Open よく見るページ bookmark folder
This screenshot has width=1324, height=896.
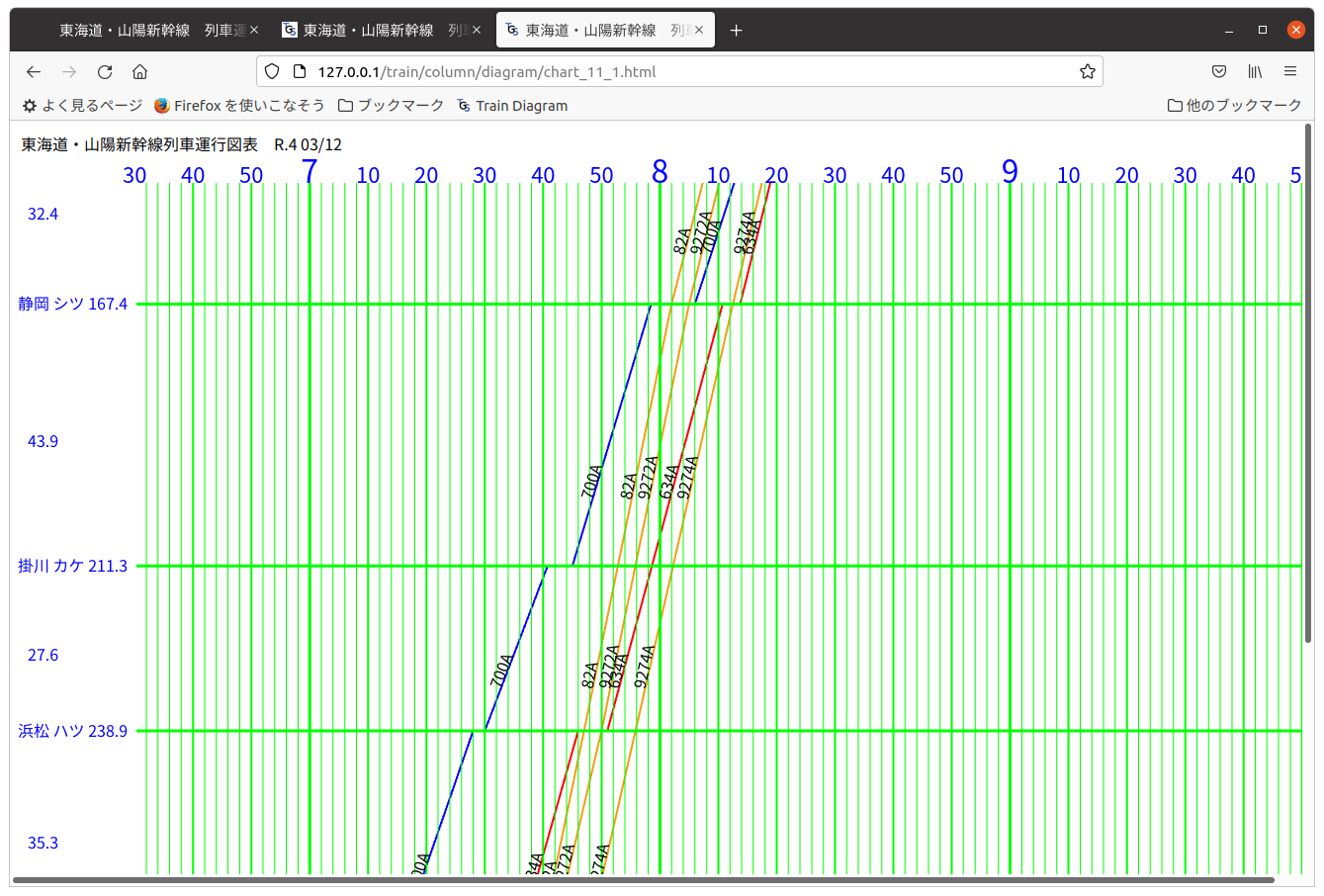tap(83, 106)
